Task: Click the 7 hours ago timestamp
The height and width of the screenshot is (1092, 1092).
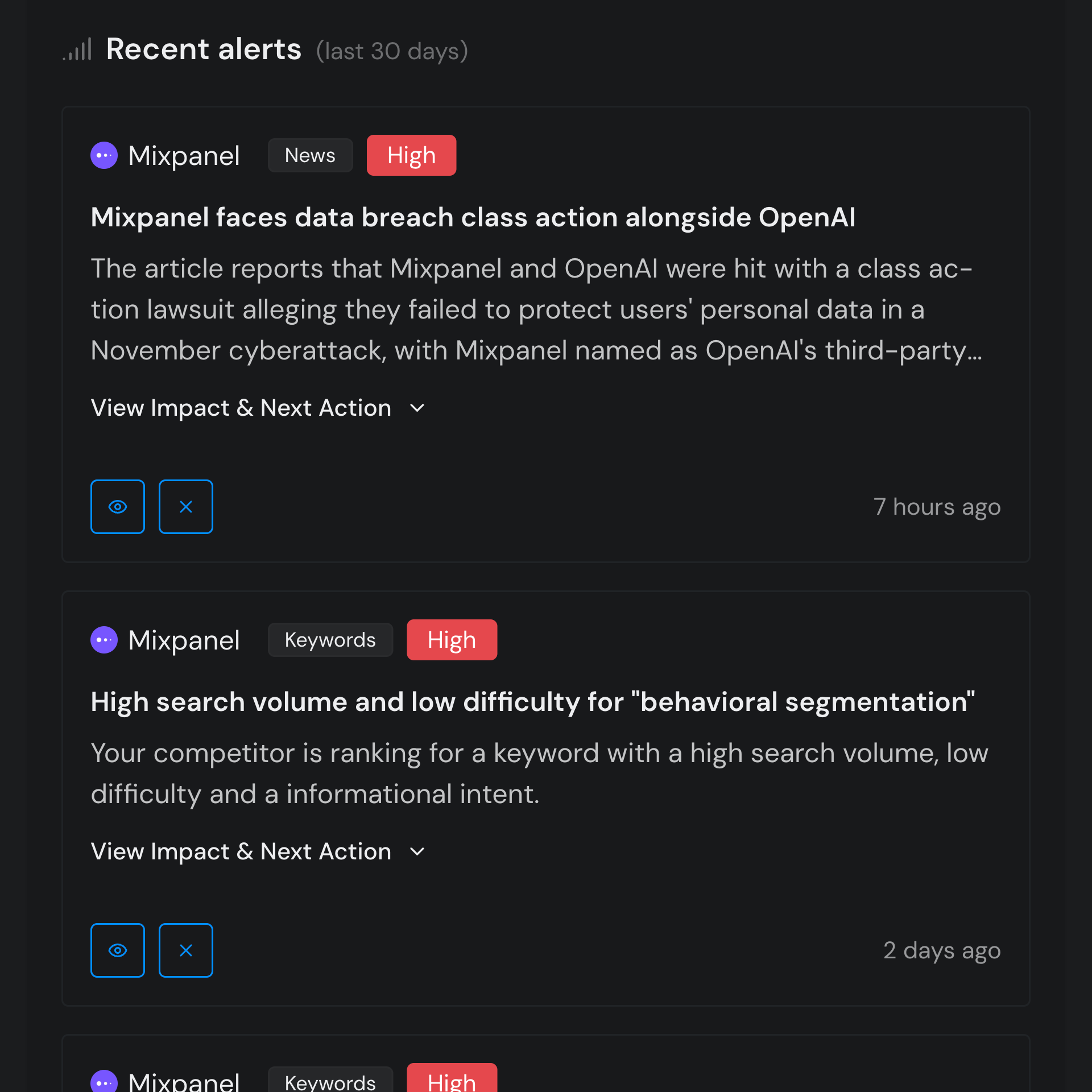Action: (937, 507)
